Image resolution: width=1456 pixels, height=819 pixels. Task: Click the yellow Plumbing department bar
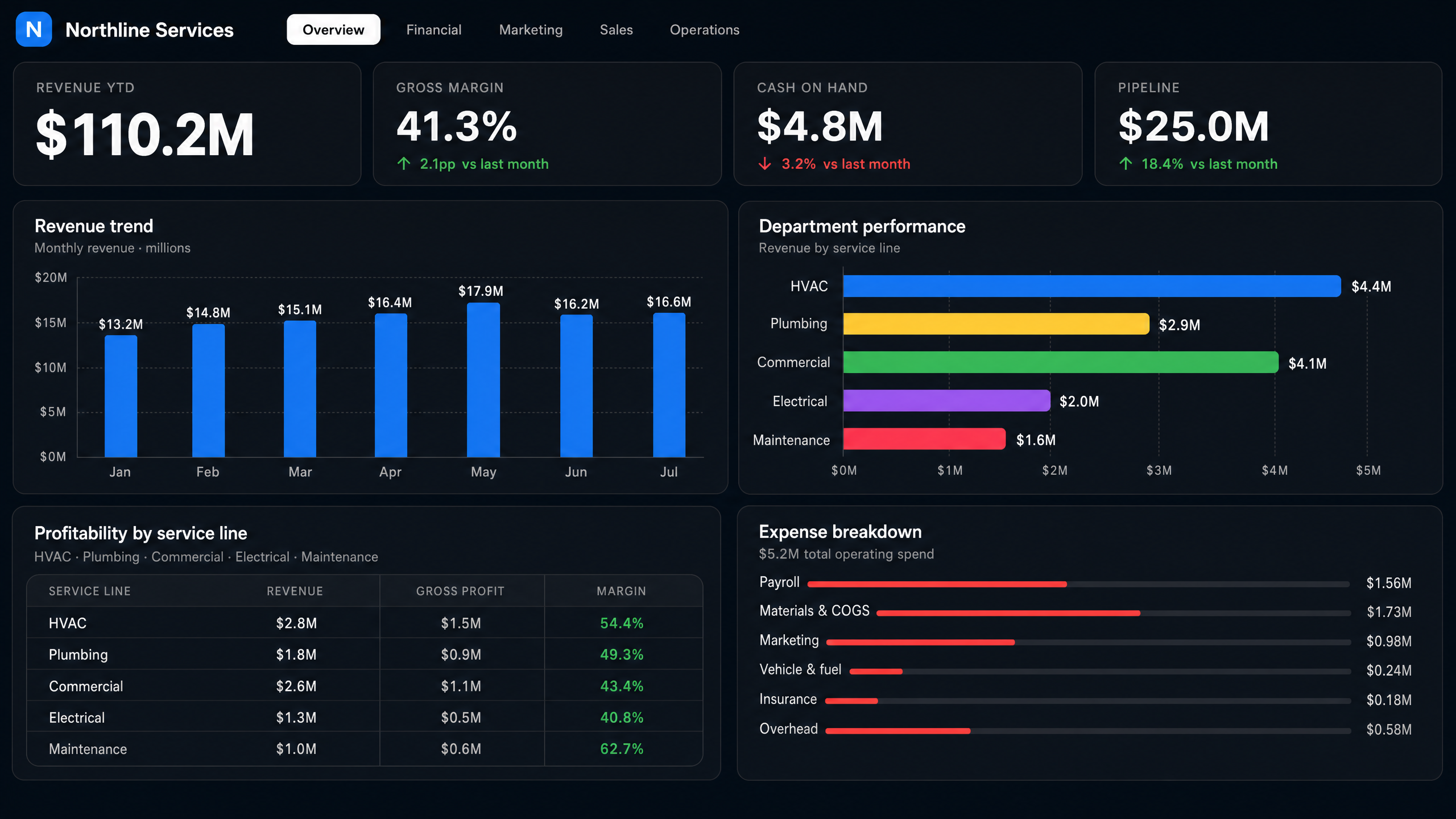point(996,324)
